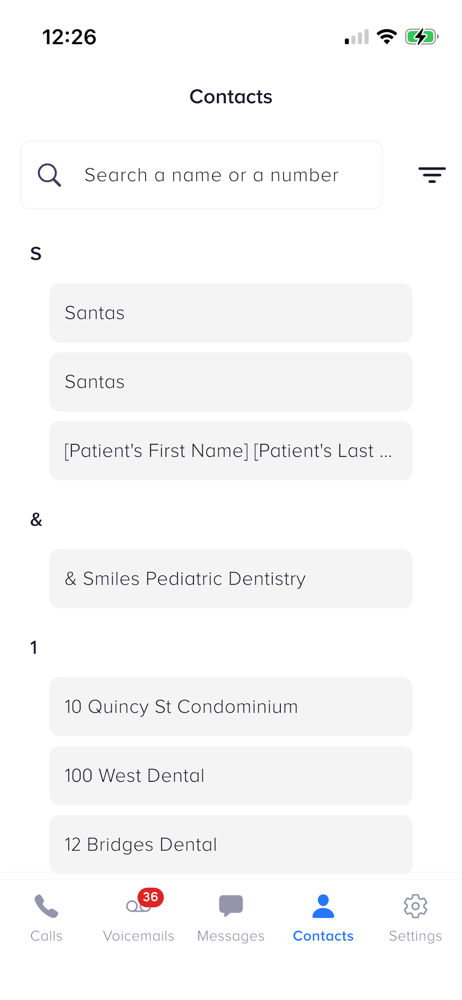Select 100 West Dental contact
This screenshot has width=462, height=1000.
(x=231, y=776)
